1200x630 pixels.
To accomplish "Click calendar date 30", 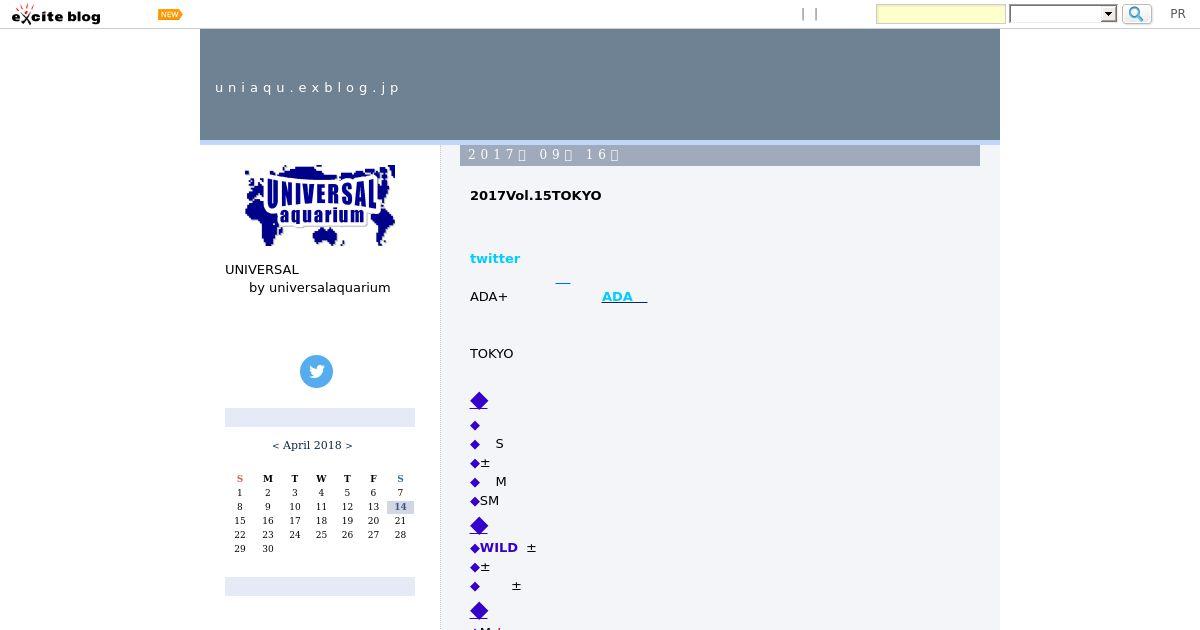I will coord(267,548).
